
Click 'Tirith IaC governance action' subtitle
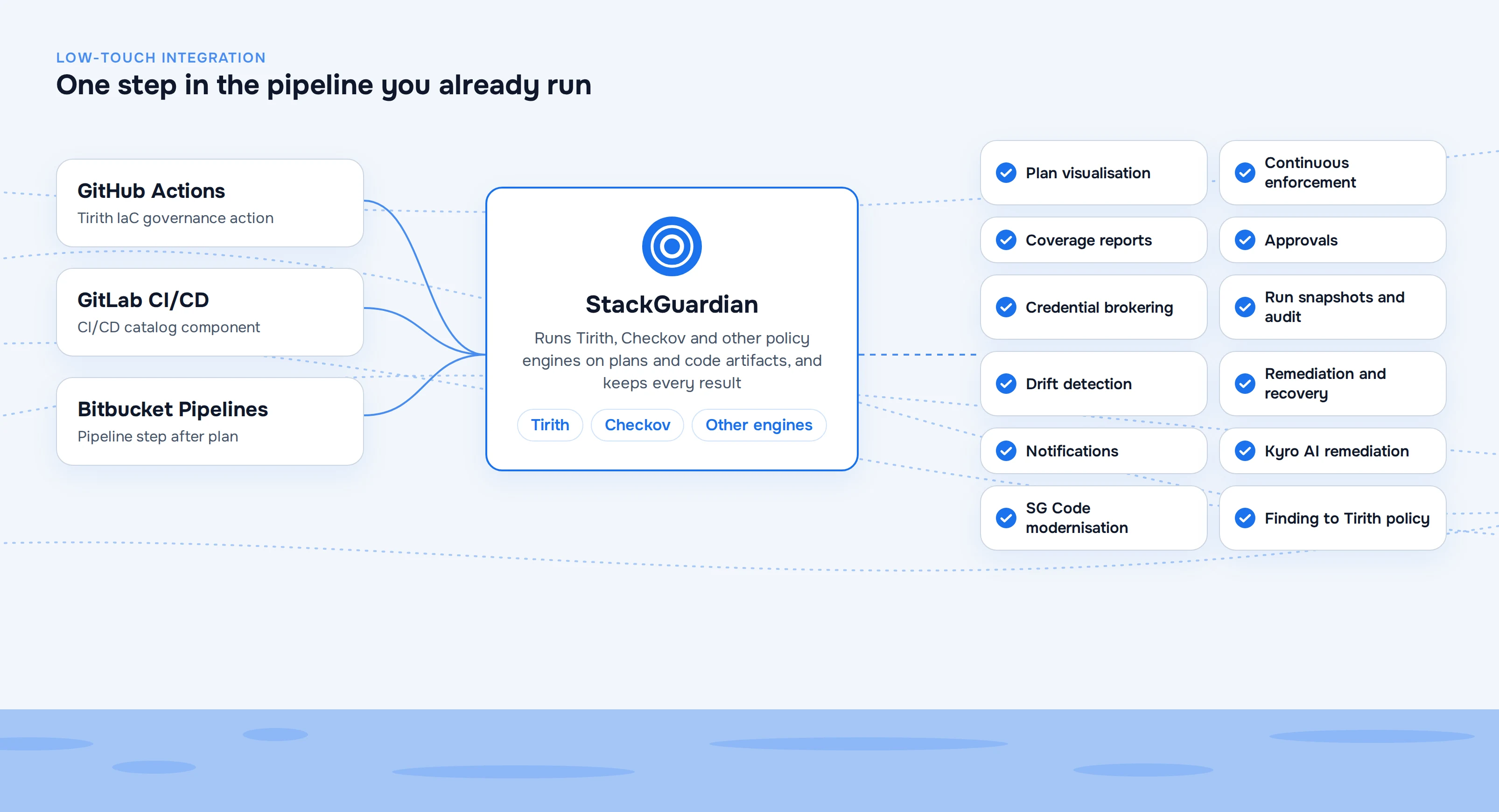[x=175, y=218]
